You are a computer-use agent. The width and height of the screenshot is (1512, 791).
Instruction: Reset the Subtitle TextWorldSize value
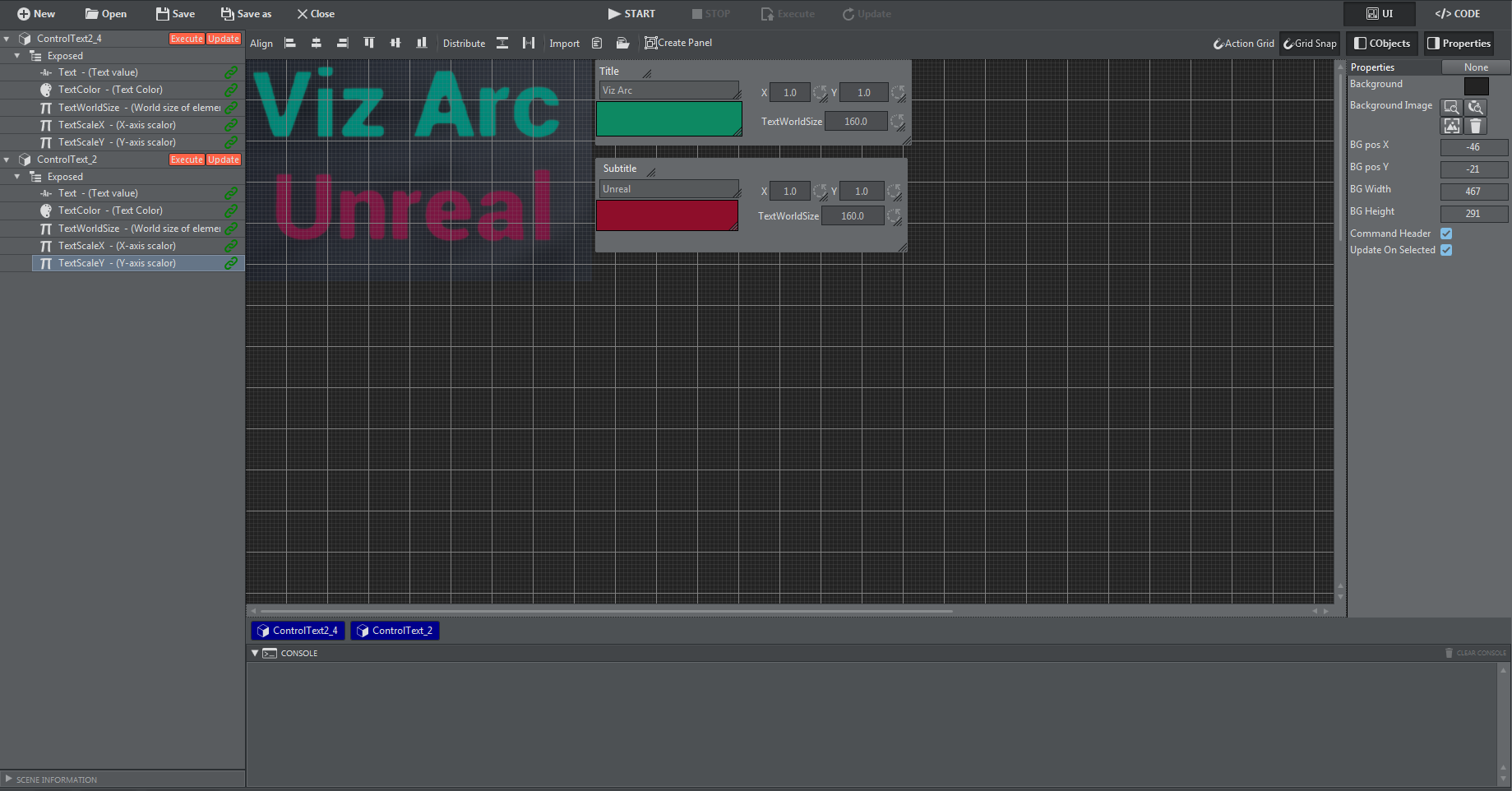coord(895,216)
